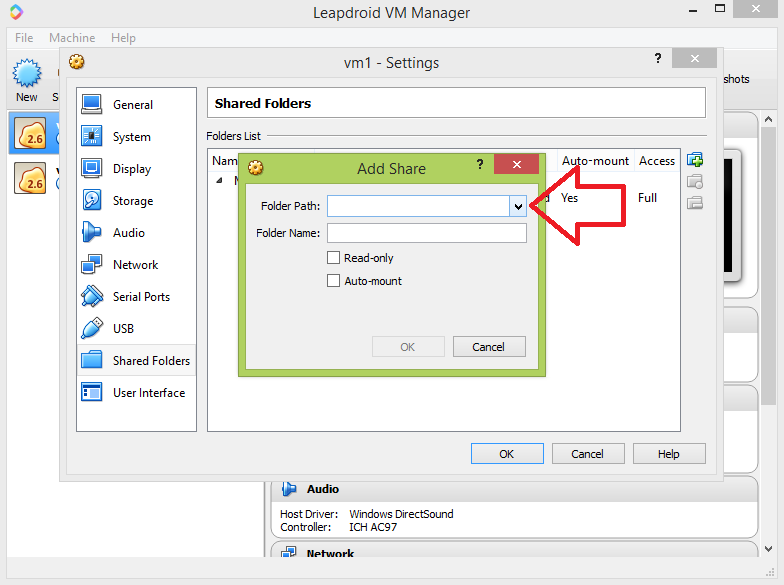This screenshot has width=784, height=585.
Task: Select the Shared Folders category
Action: coord(136,360)
